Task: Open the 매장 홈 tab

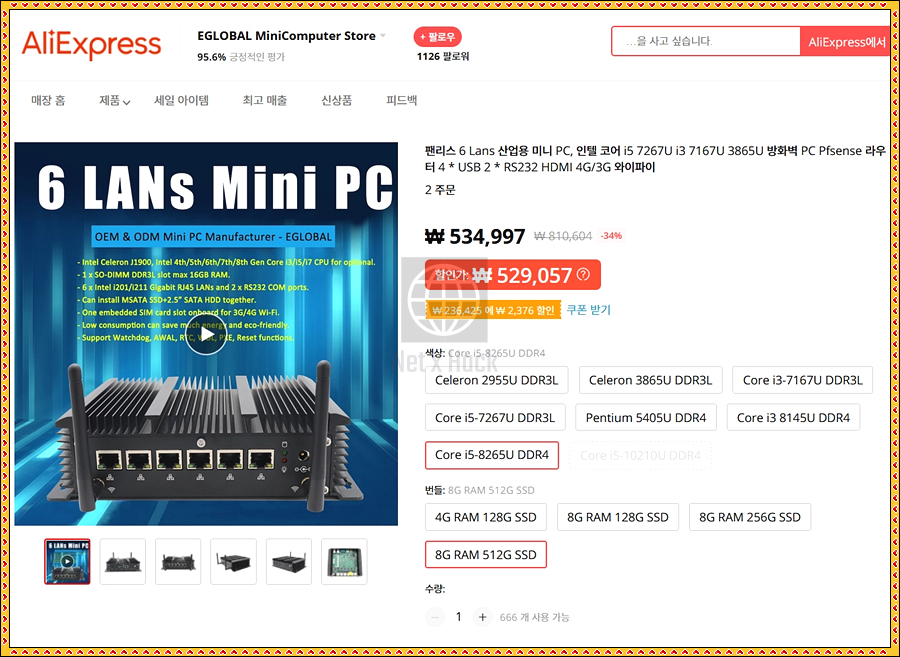Action: coord(48,101)
